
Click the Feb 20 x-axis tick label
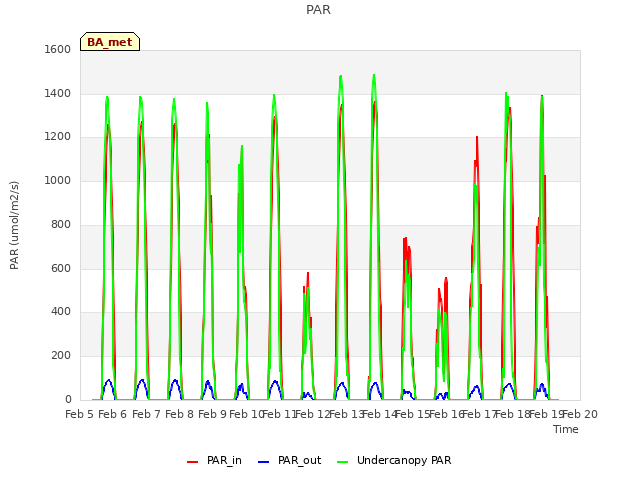[580, 414]
